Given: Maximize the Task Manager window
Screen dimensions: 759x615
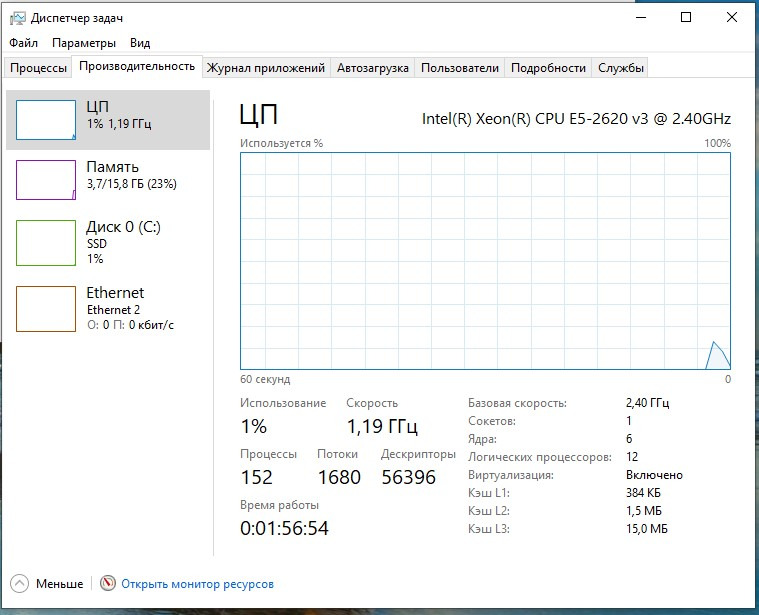Looking at the screenshot, I should tap(686, 18).
